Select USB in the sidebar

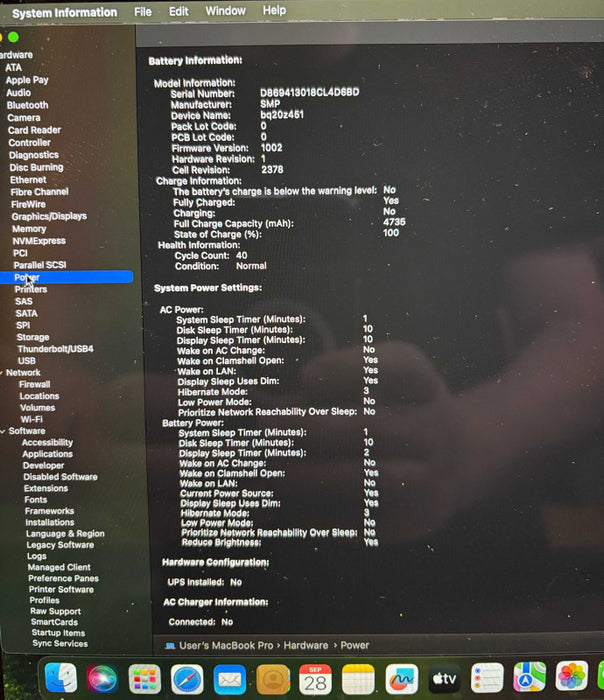[27, 361]
